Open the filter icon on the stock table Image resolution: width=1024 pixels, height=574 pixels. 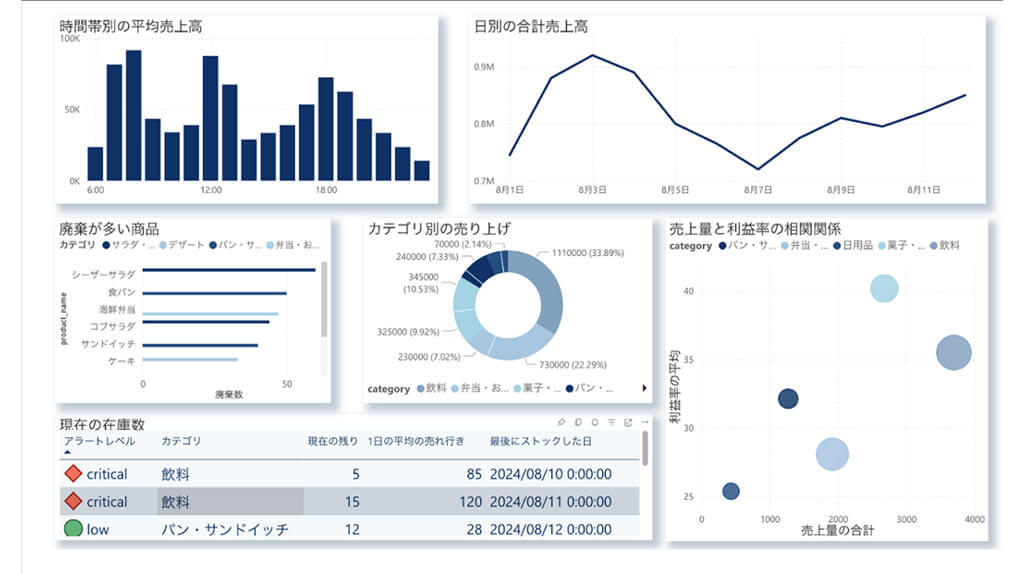coord(612,422)
